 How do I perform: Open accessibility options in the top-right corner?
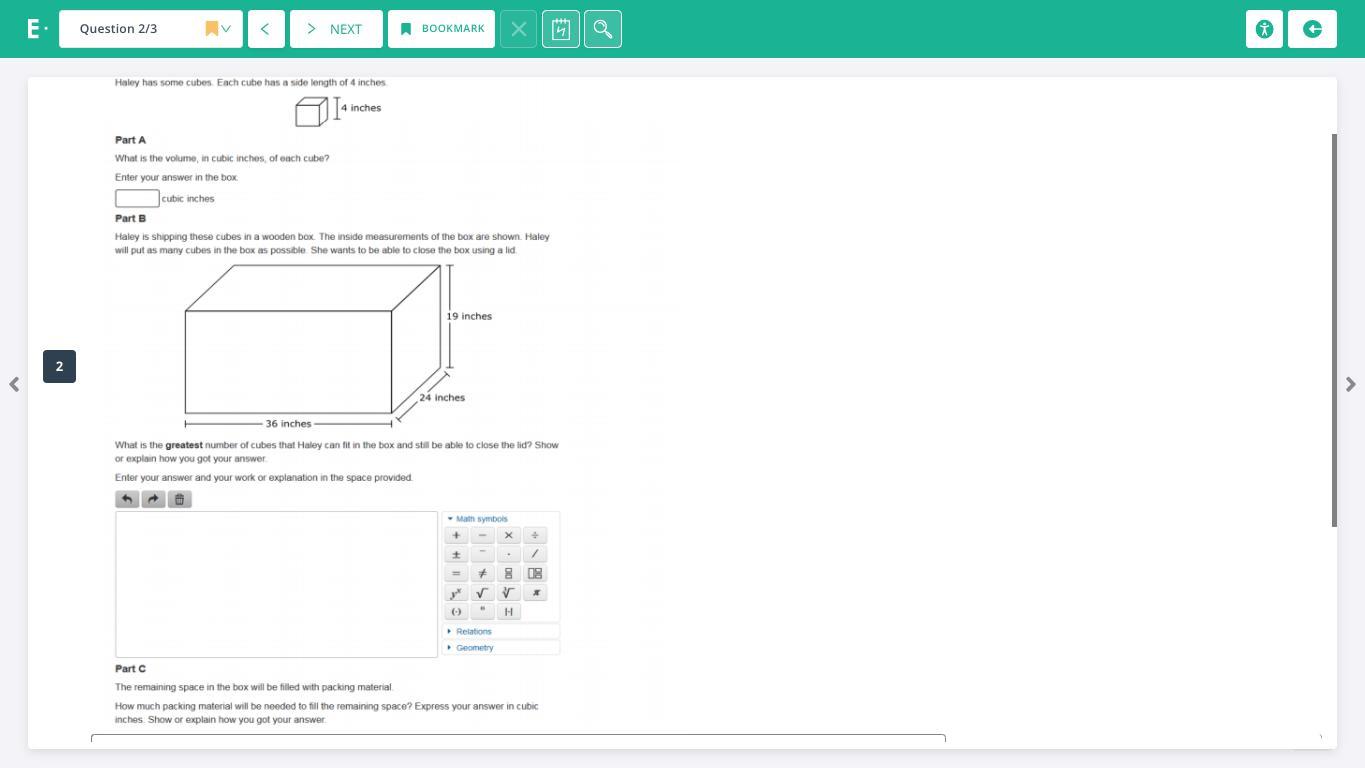pos(1264,29)
